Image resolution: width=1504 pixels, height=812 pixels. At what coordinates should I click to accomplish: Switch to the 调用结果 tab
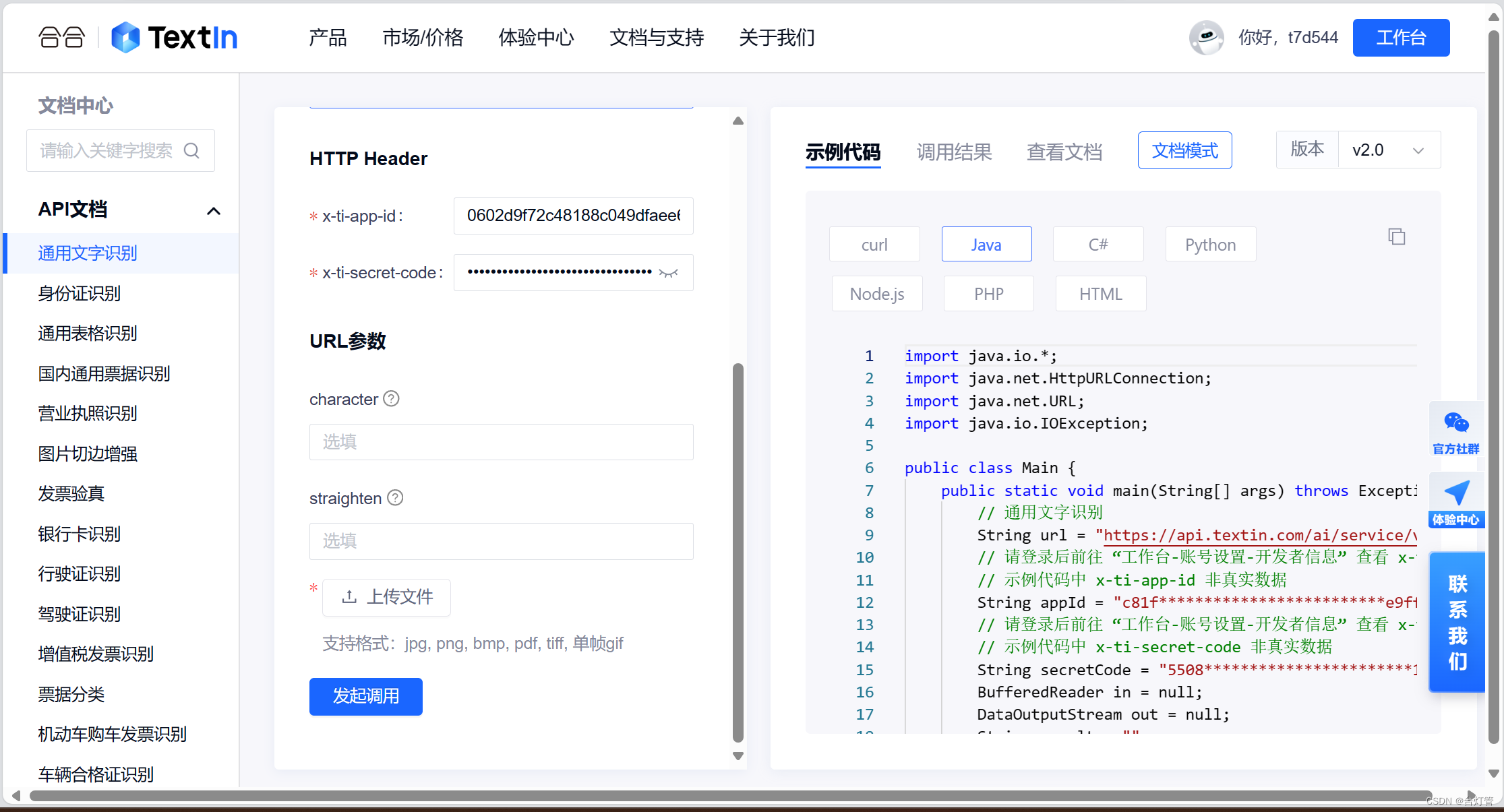[954, 152]
